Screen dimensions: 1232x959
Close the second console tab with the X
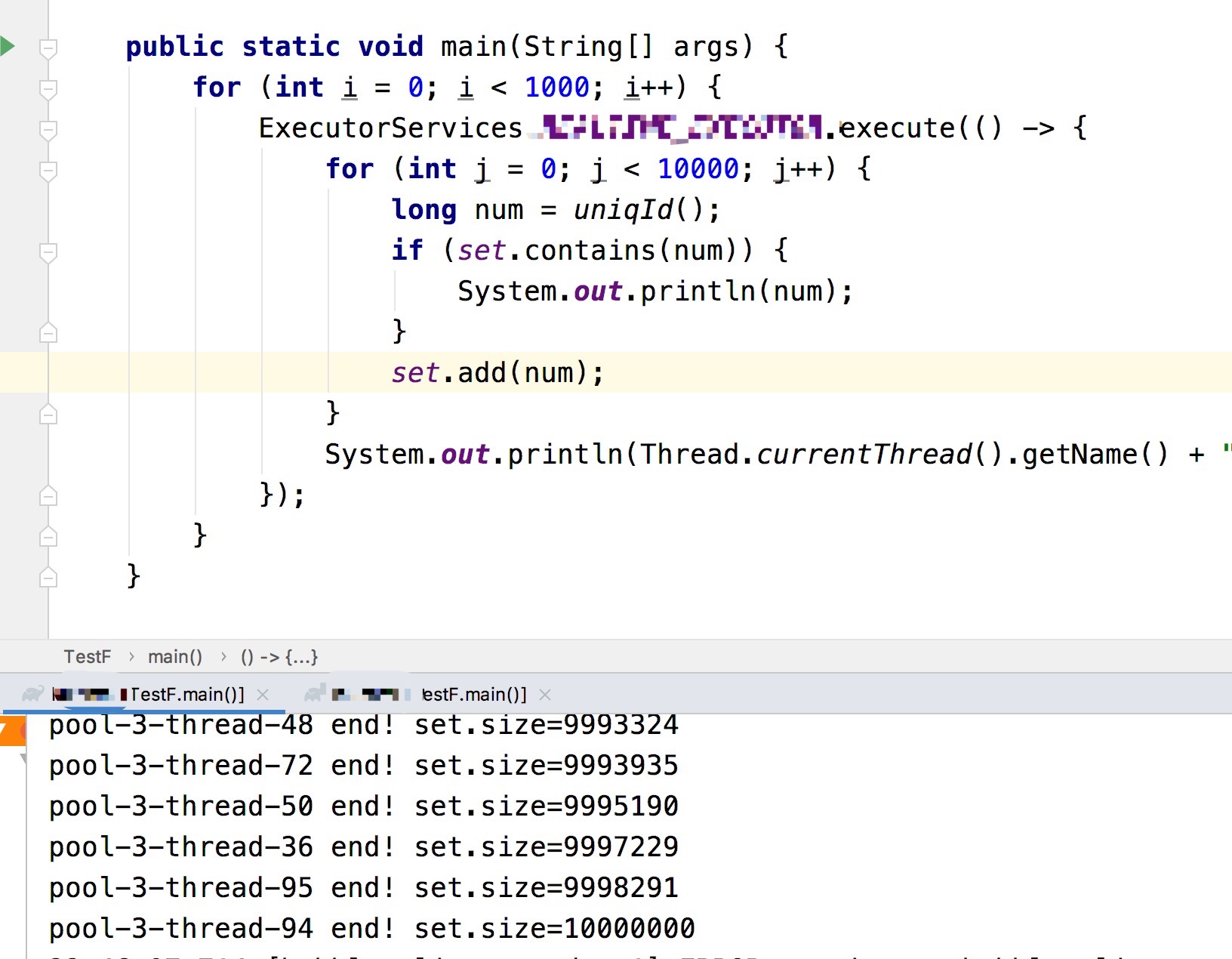(x=546, y=694)
